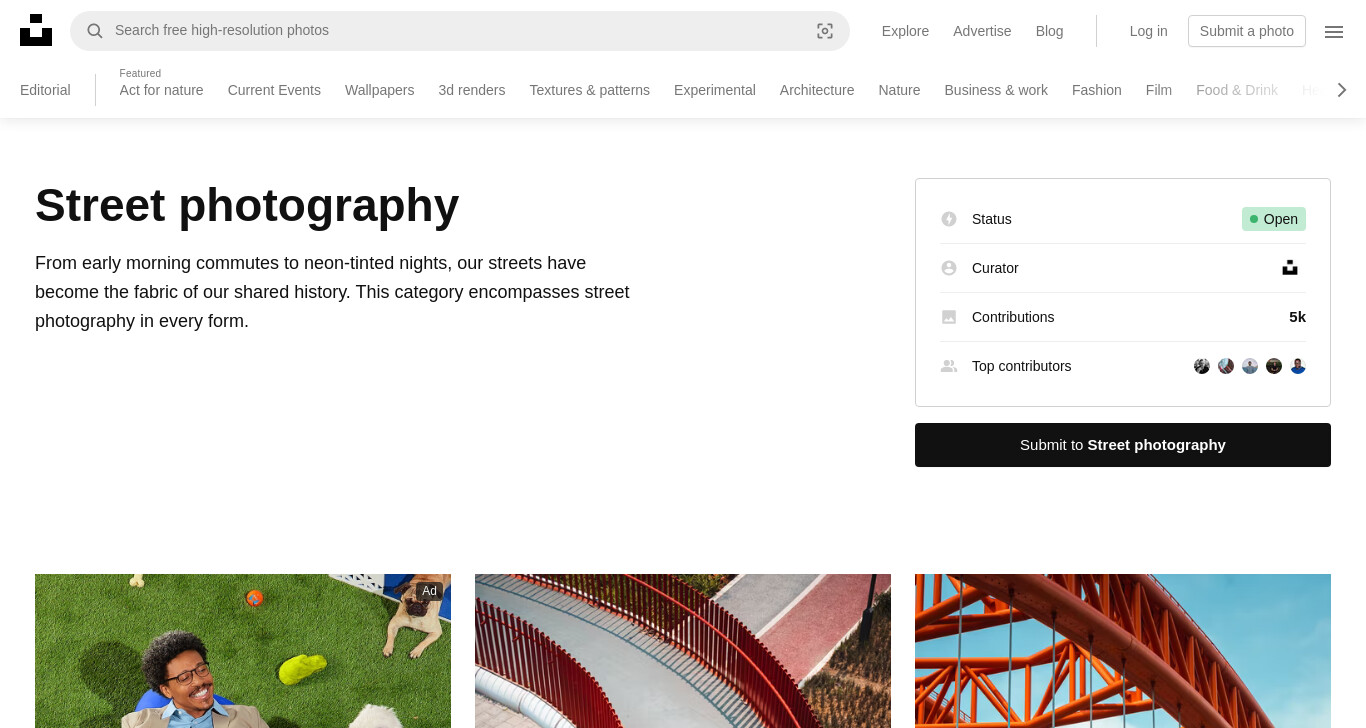
Task: Open the ad photo of man on grass
Action: [243, 651]
